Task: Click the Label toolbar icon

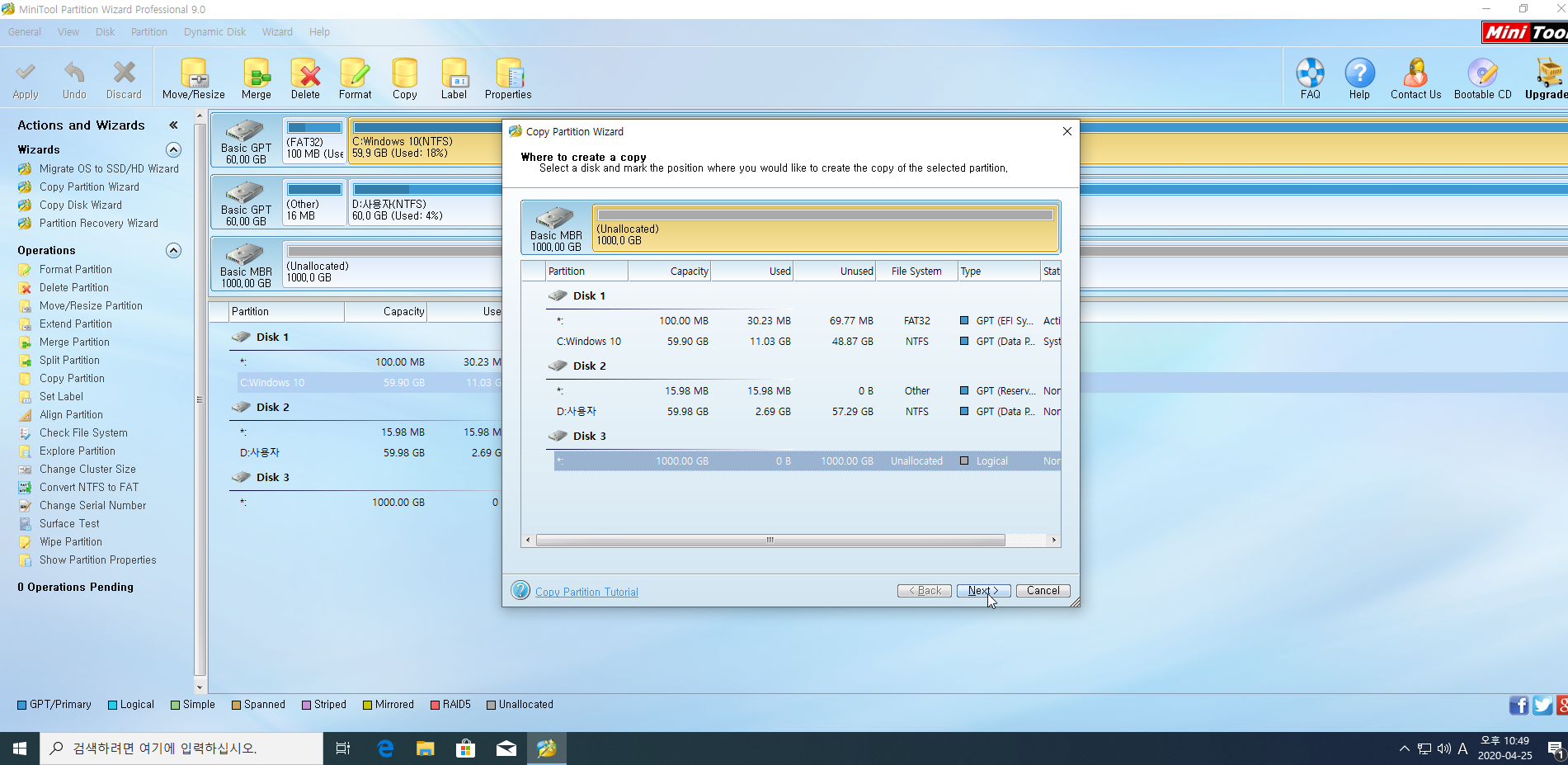Action: 454,73
